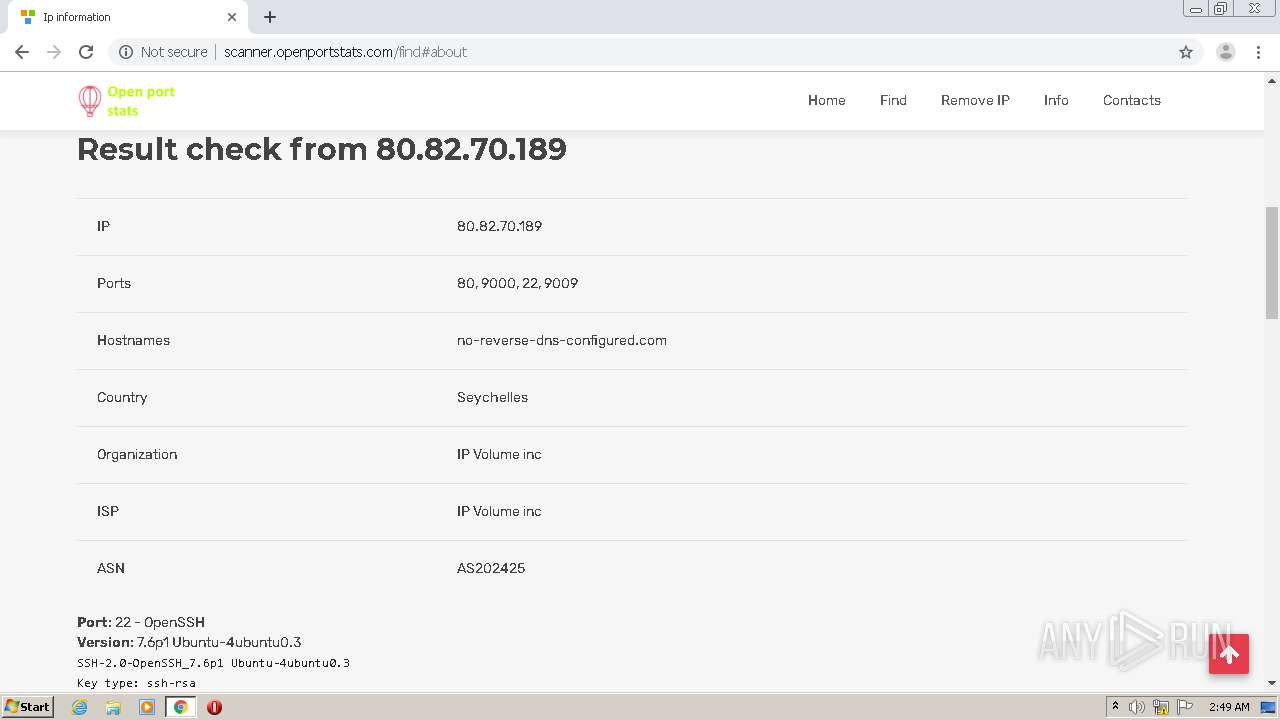Select the ports value 80, 9000, 22, 9009
This screenshot has height=720, width=1280.
pos(517,283)
